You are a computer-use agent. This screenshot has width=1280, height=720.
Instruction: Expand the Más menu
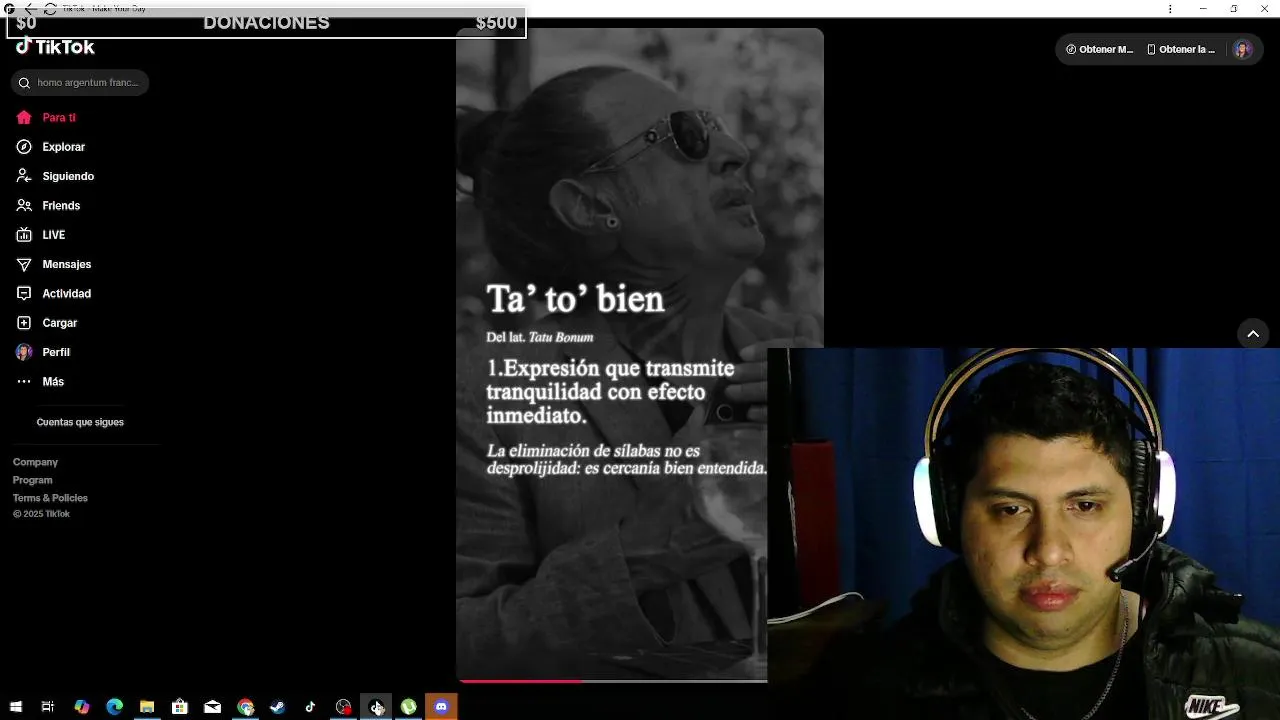40,382
